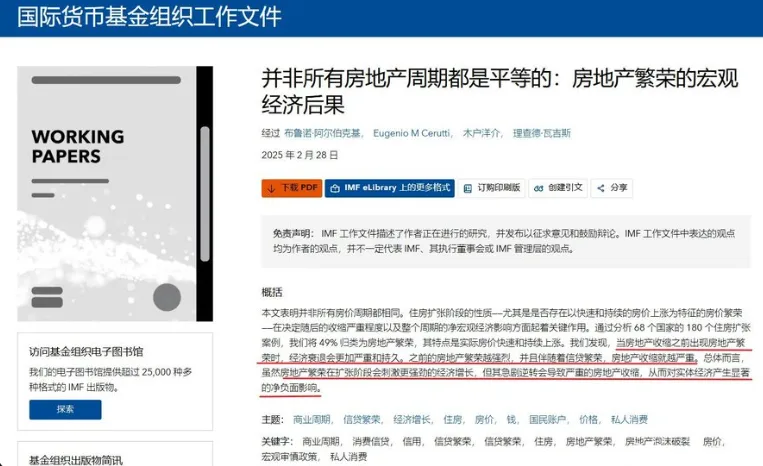The width and height of the screenshot is (763, 466).
Task: Click the download arrow icon on 下载 PDF
Action: click(x=272, y=188)
